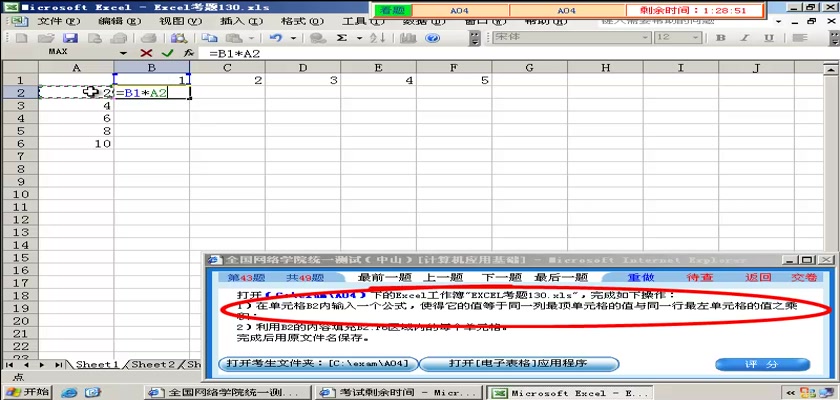Click the New workbook toolbar icon
Viewport: 840px width, 400px height.
click(x=21, y=38)
